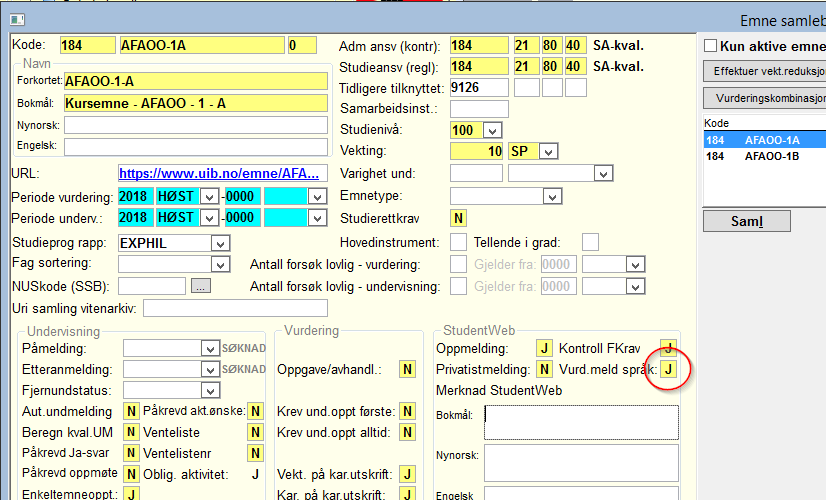Screen dimensions: 826x500
Task: Toggle the Tellende i grad checkbox
Action: [x=591, y=242]
